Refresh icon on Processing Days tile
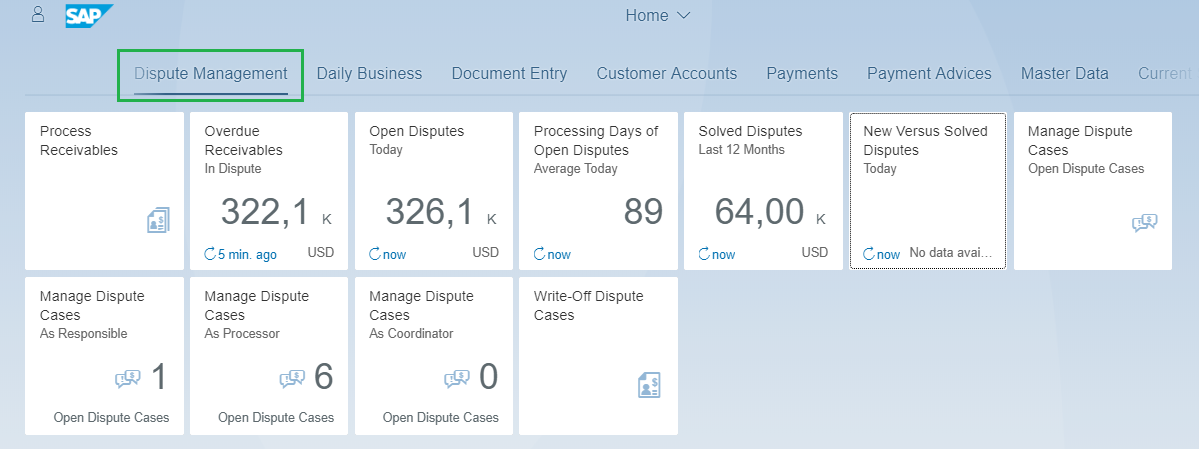The width and height of the screenshot is (1199, 449). pos(539,254)
